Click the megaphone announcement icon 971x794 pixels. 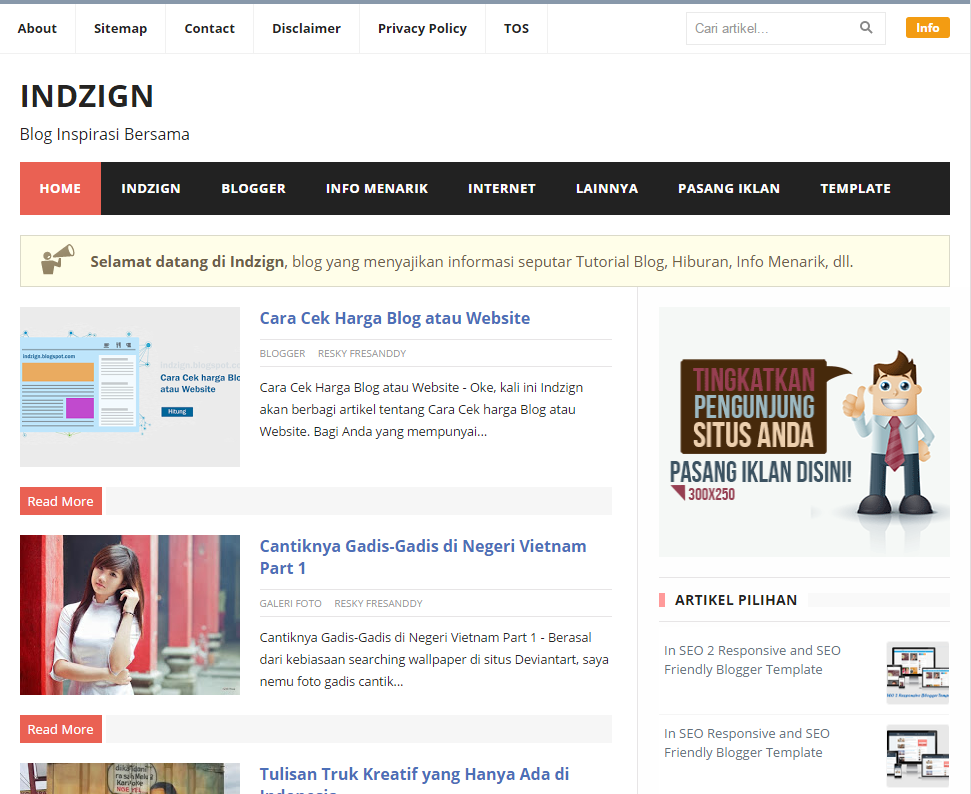(58, 259)
